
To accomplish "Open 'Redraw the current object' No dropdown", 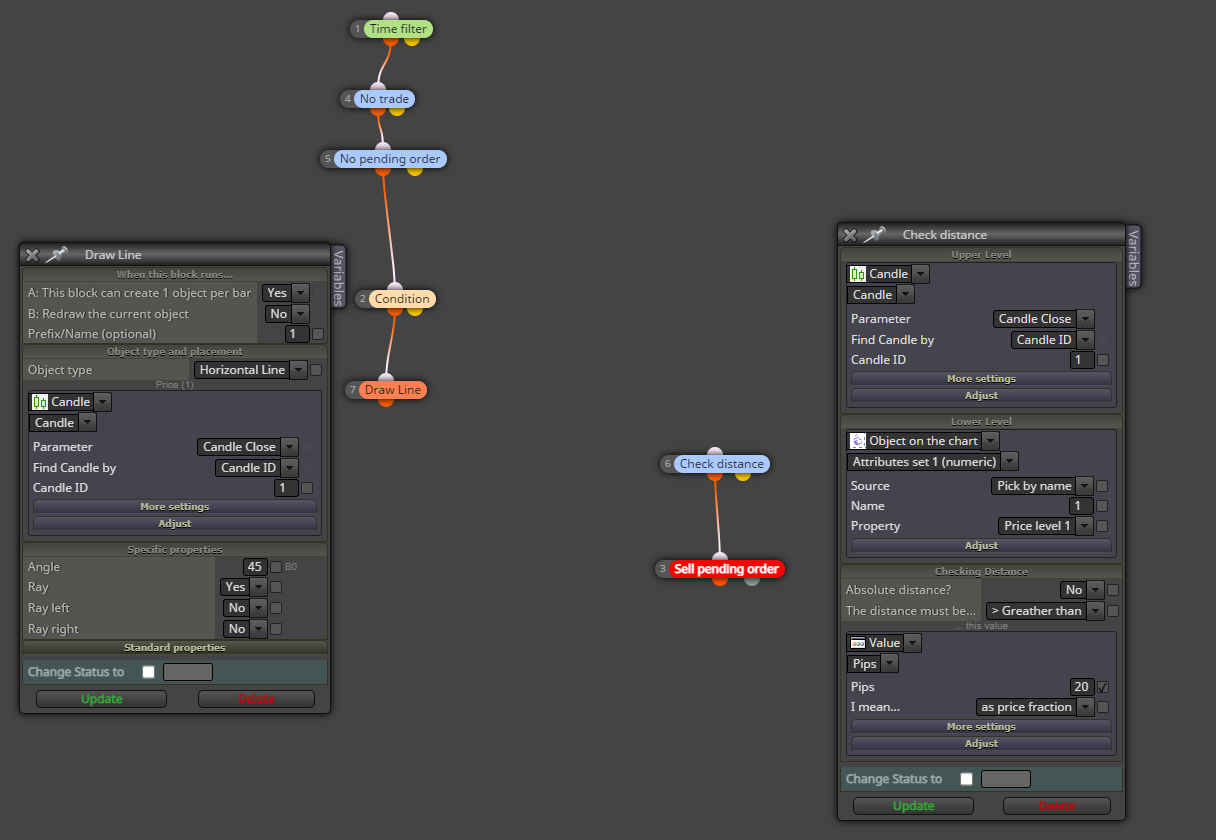I will click(x=287, y=314).
